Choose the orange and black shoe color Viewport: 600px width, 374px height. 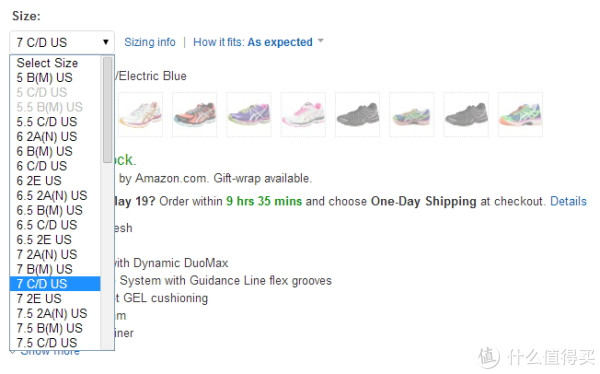pos(194,114)
